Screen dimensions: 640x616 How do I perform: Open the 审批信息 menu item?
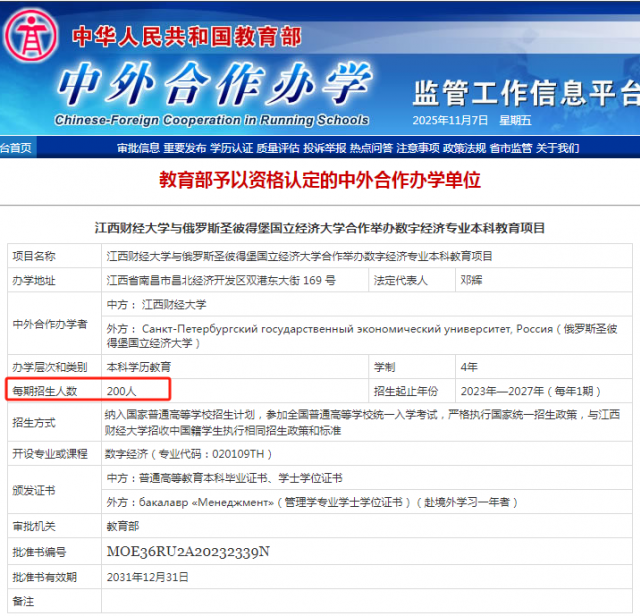pyautogui.click(x=137, y=148)
